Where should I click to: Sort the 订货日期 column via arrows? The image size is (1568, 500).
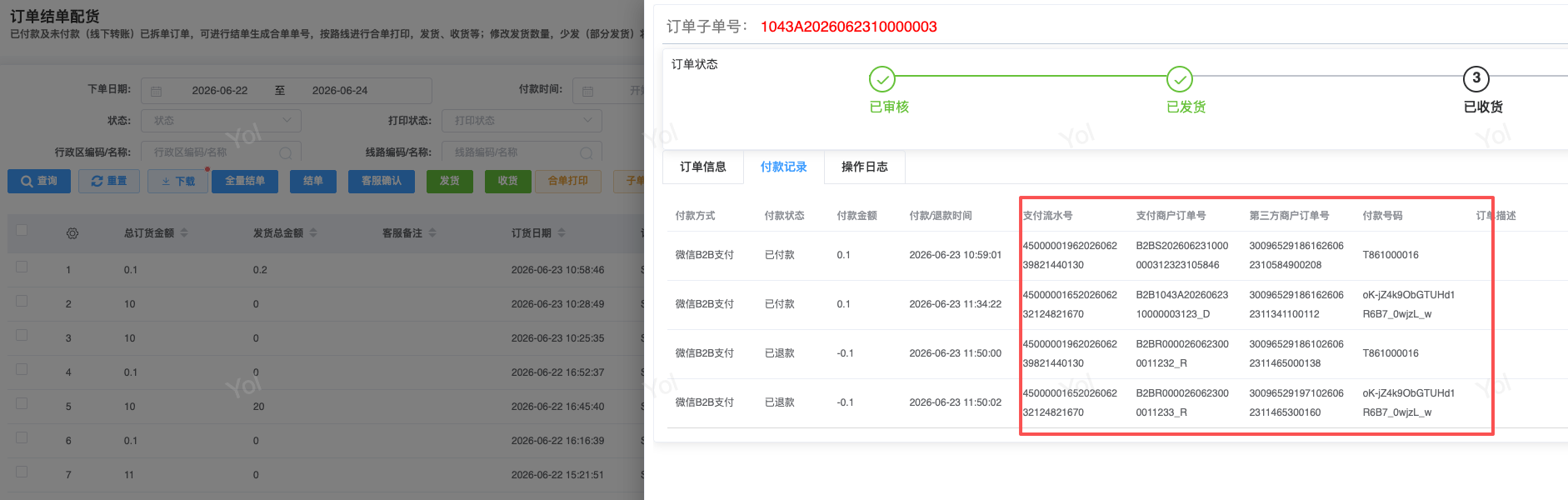click(562, 233)
